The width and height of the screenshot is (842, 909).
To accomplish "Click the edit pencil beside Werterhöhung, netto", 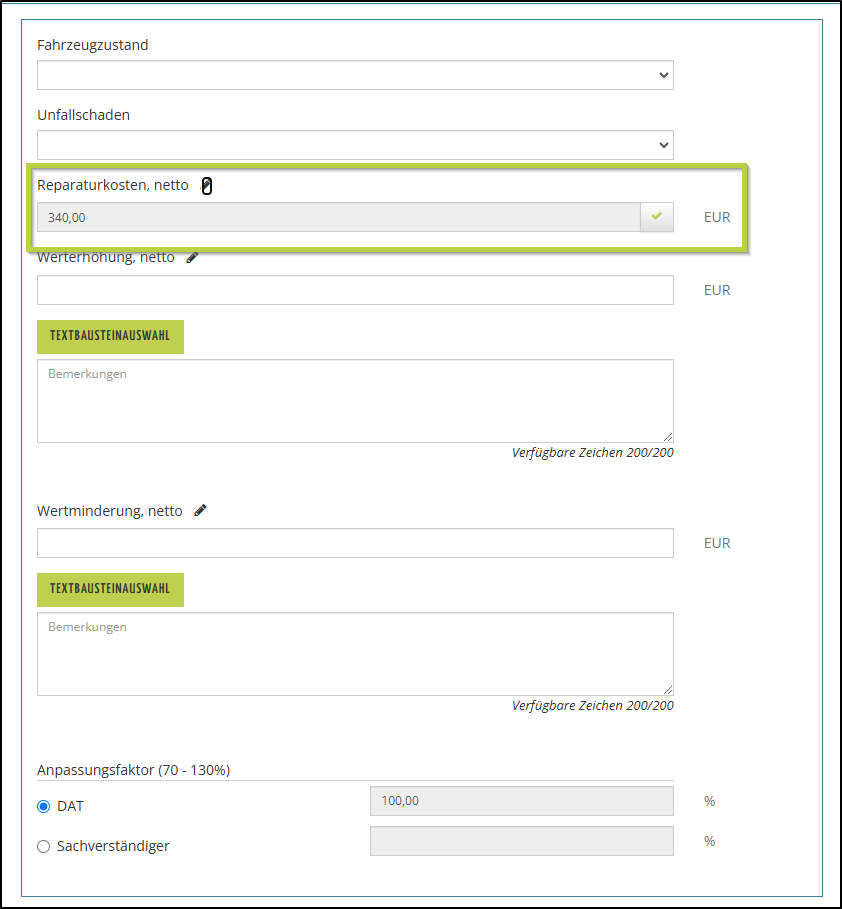I will [192, 257].
